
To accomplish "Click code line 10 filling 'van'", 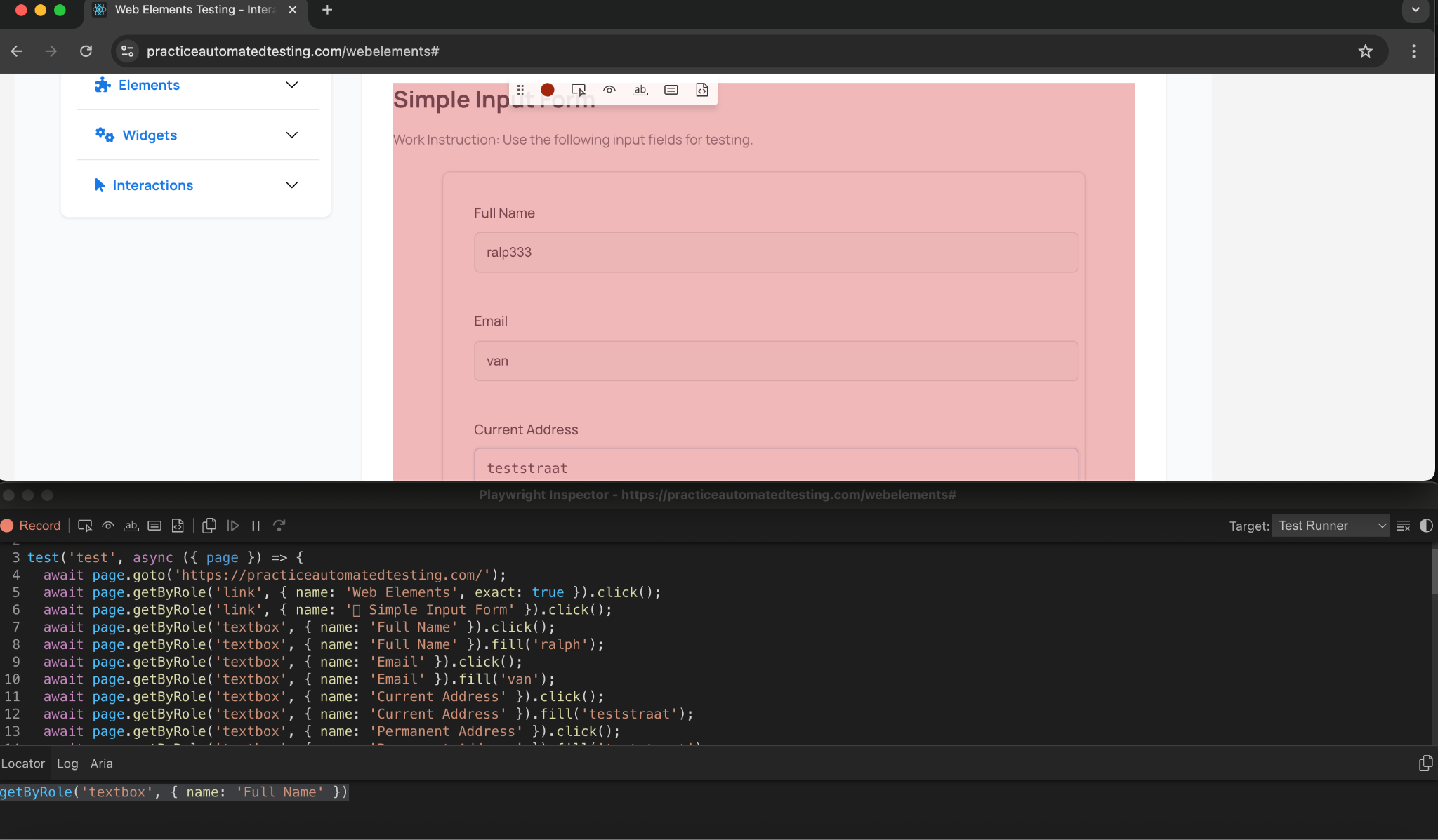I will click(x=299, y=679).
